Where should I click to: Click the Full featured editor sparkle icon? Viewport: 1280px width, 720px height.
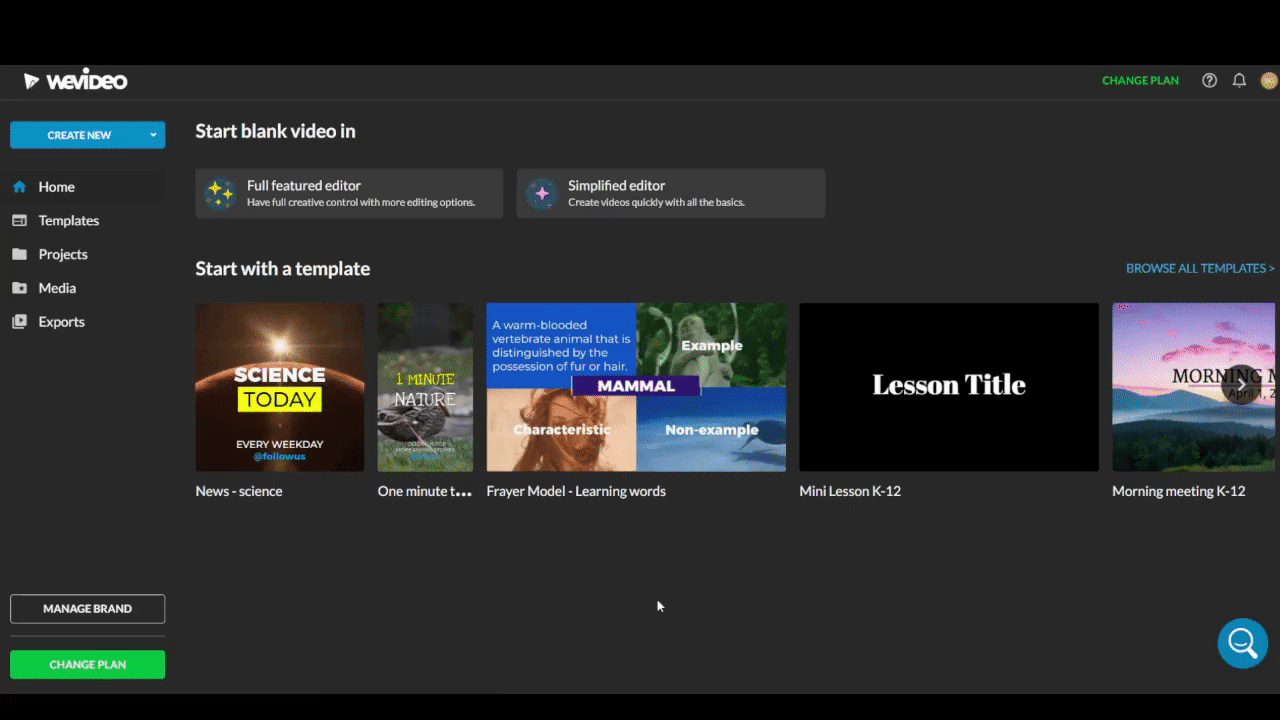coord(220,193)
